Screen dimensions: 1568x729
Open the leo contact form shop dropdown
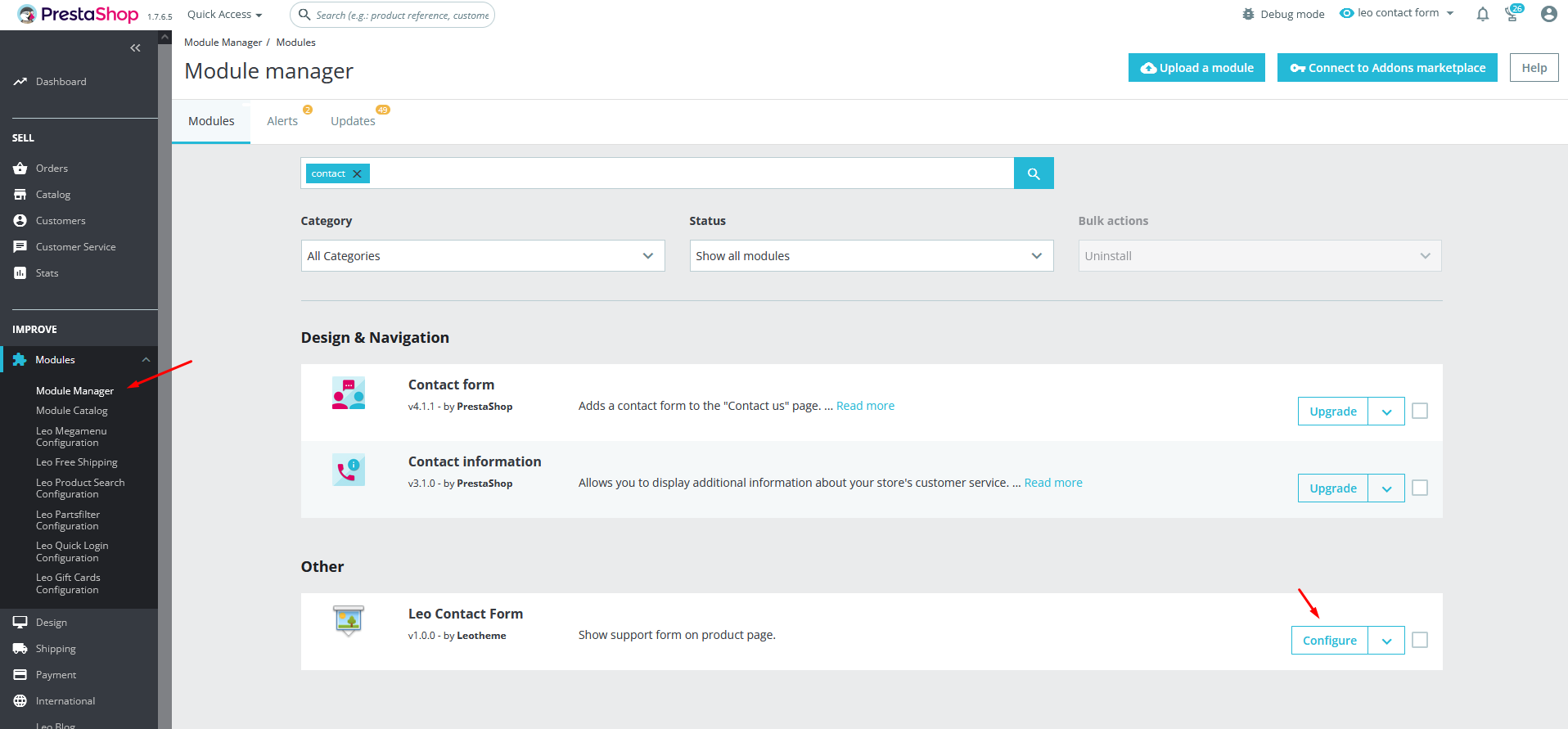point(1406,13)
